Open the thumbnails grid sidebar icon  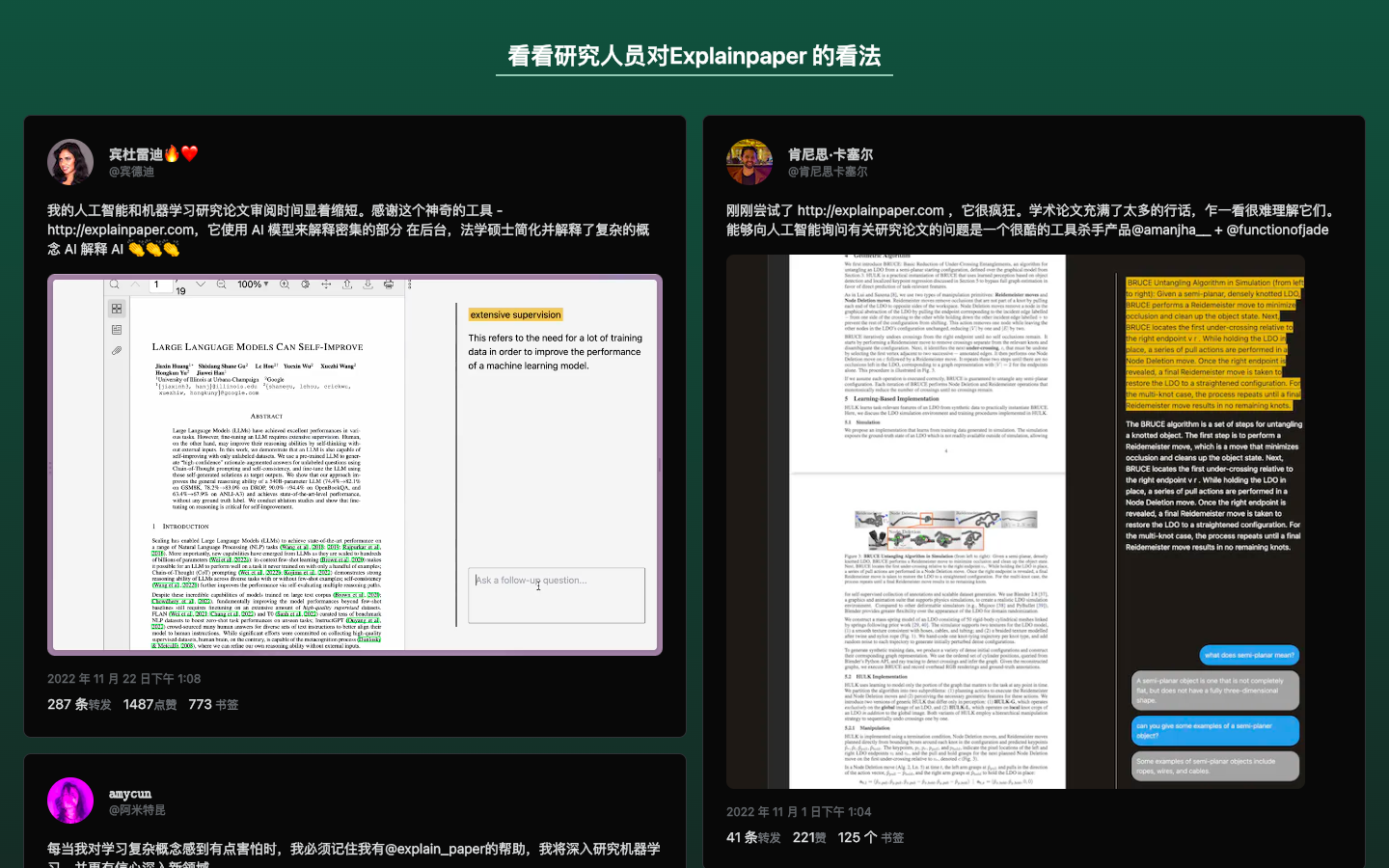coord(117,309)
